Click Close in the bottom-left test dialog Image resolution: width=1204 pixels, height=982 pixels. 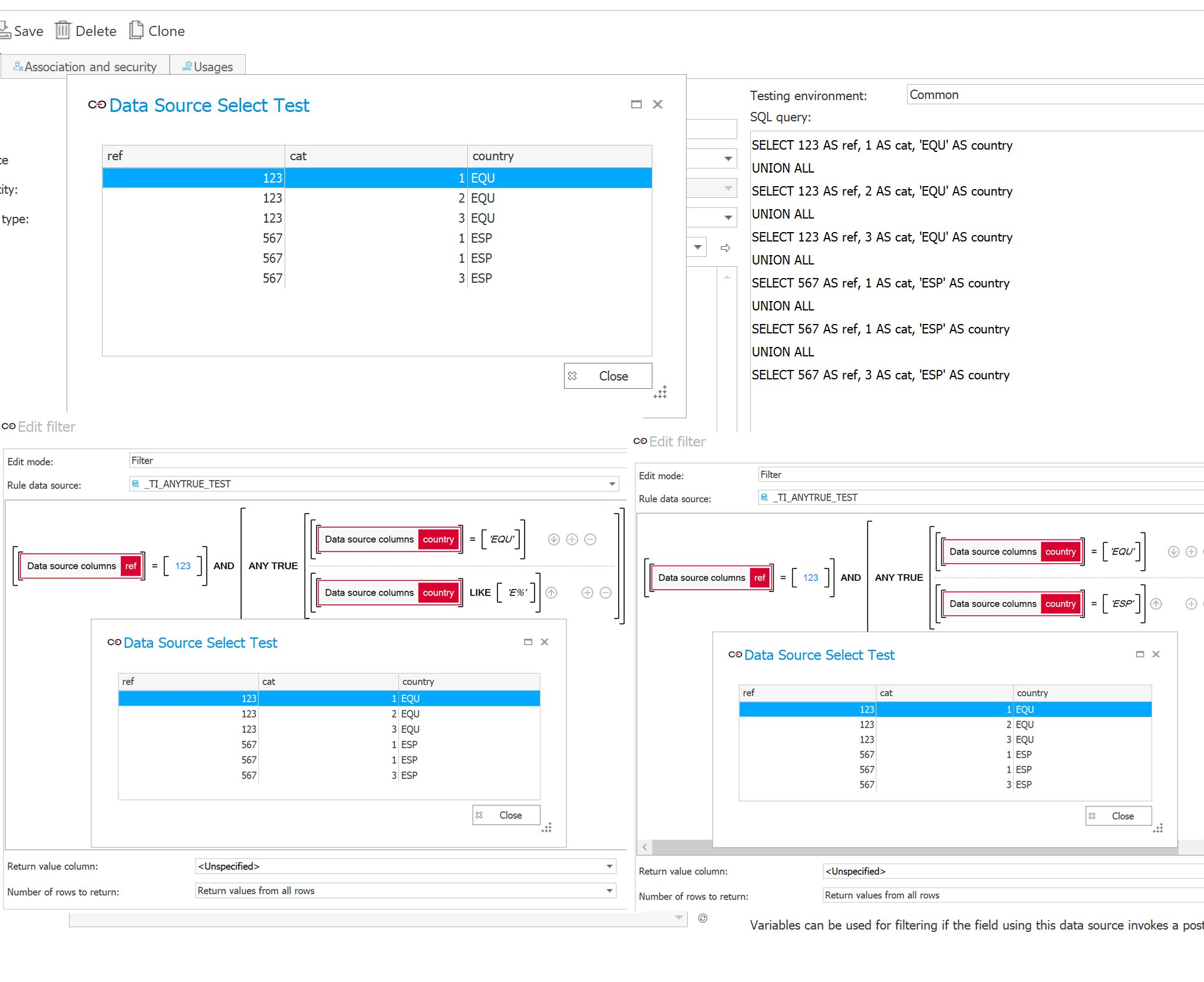[506, 815]
